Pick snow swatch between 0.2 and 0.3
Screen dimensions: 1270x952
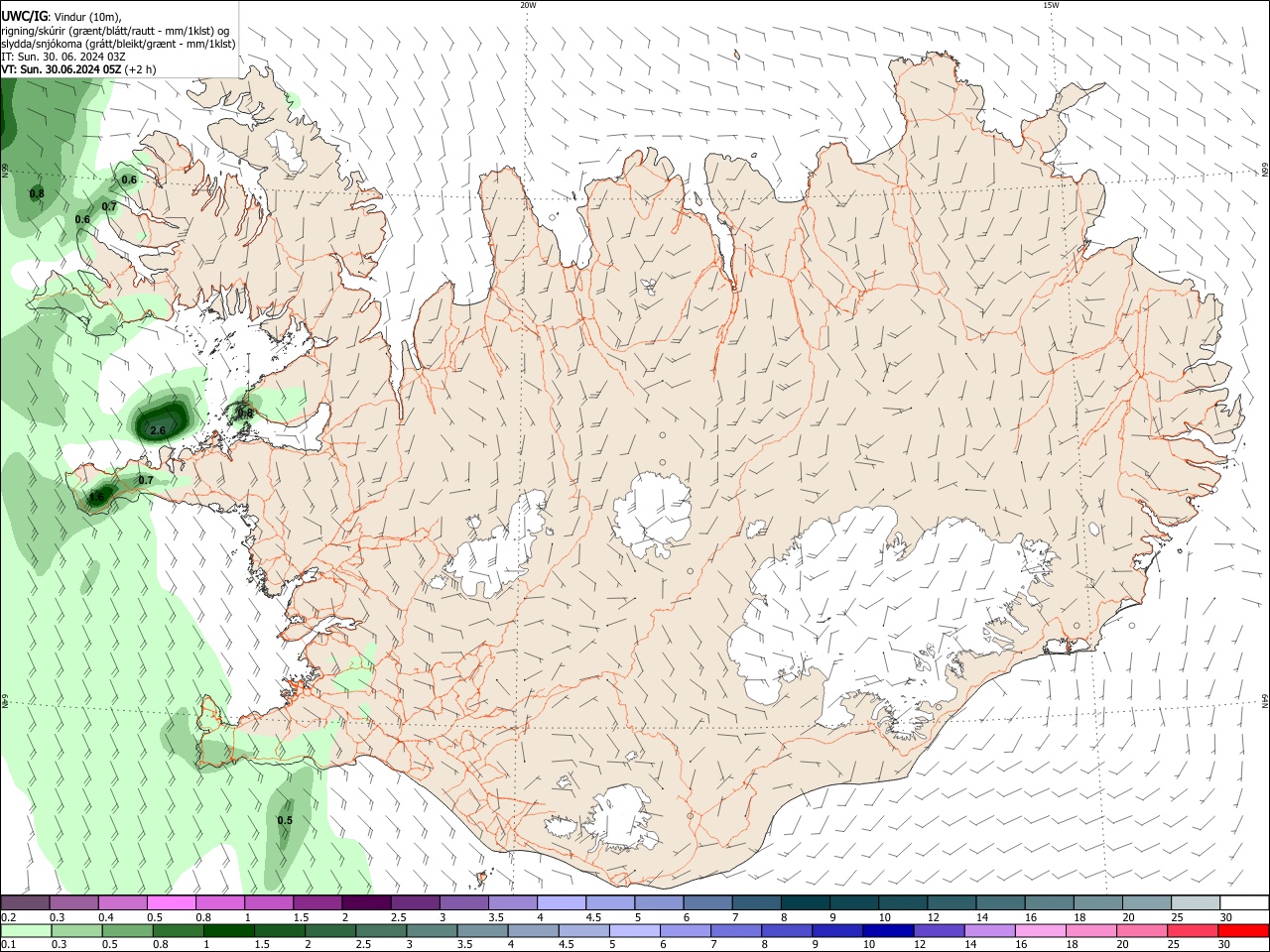click(x=26, y=903)
